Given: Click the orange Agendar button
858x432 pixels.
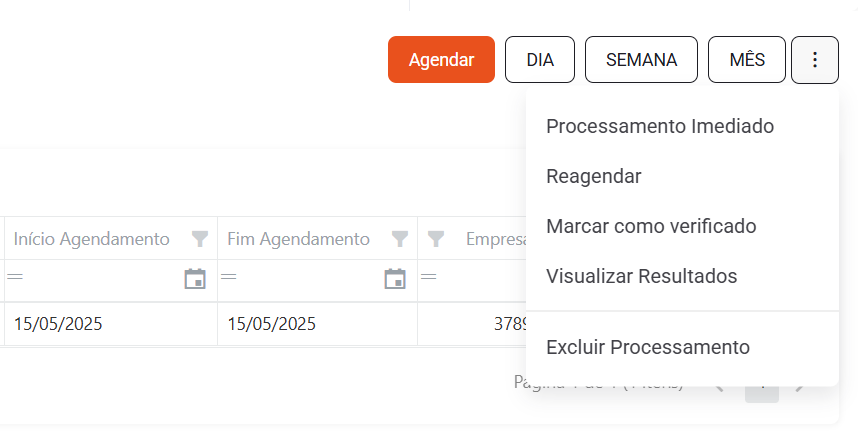Looking at the screenshot, I should 442,60.
